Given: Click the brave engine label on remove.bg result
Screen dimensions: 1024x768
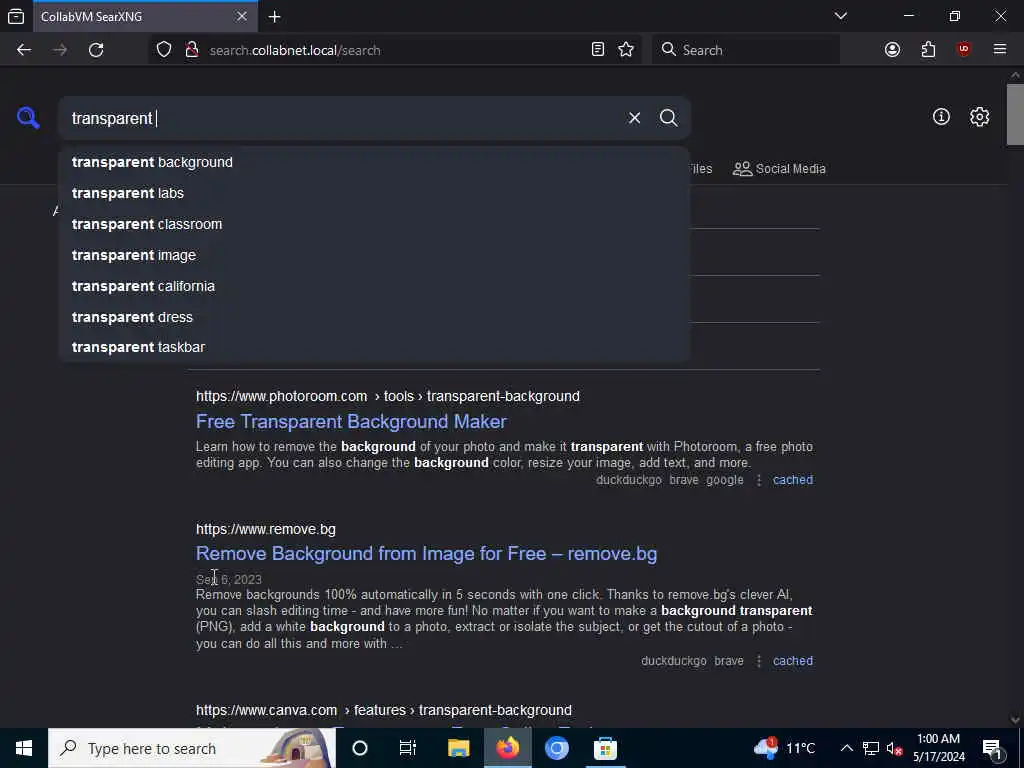Looking at the screenshot, I should 729,661.
